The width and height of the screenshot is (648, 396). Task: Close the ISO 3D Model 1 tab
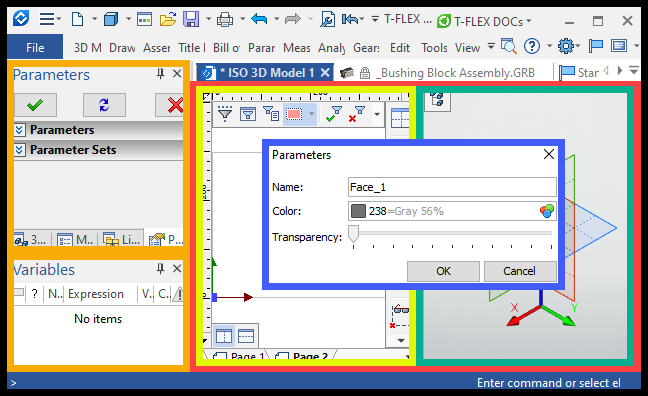326,73
